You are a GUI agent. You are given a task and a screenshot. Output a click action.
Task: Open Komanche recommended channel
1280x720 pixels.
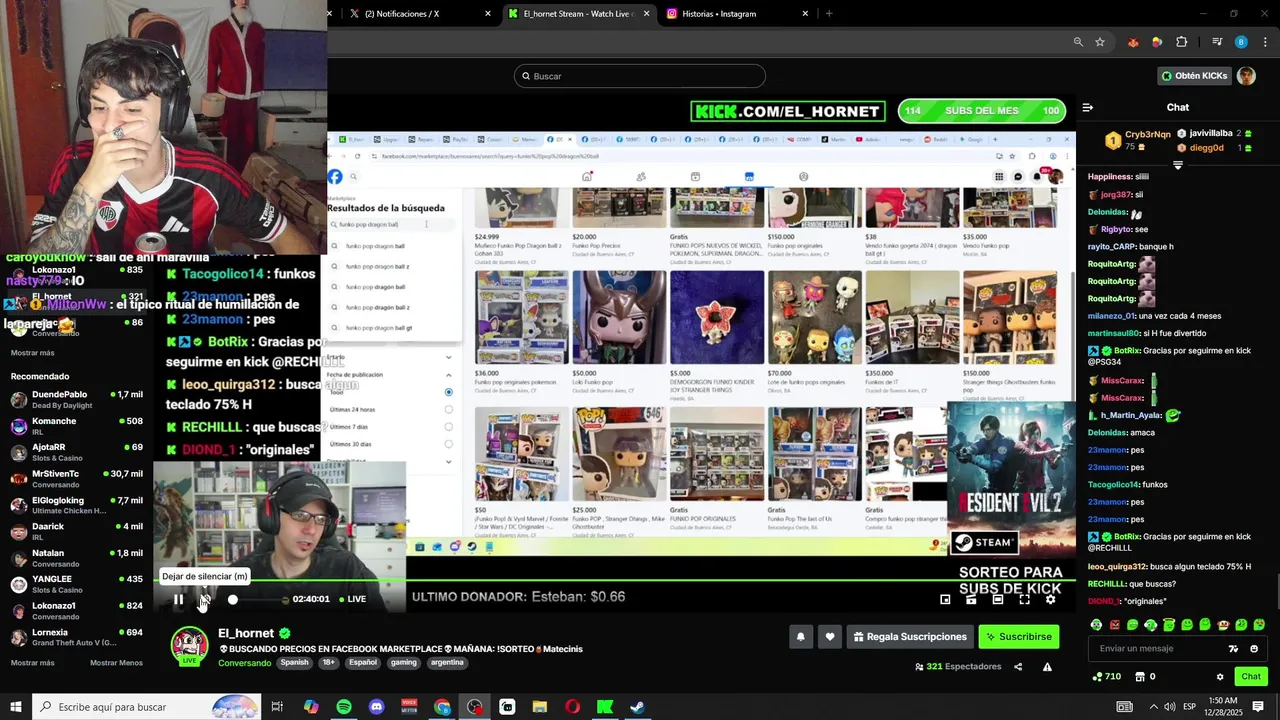point(77,426)
